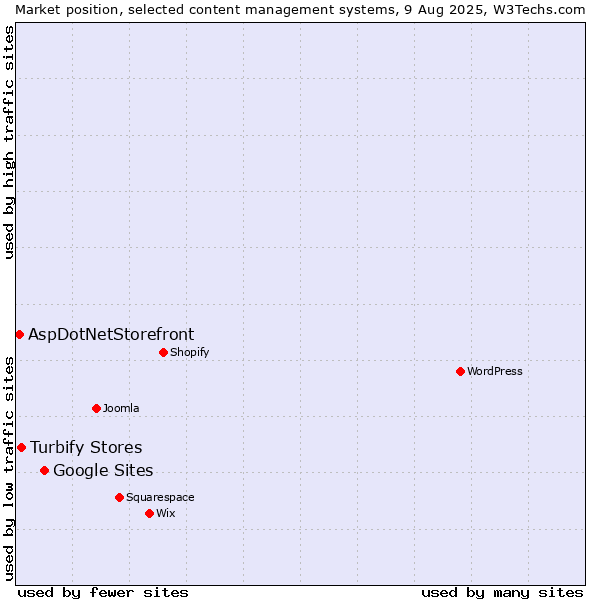Click the 'used by low traffic sites' axis label
The image size is (600, 600).
(9, 469)
